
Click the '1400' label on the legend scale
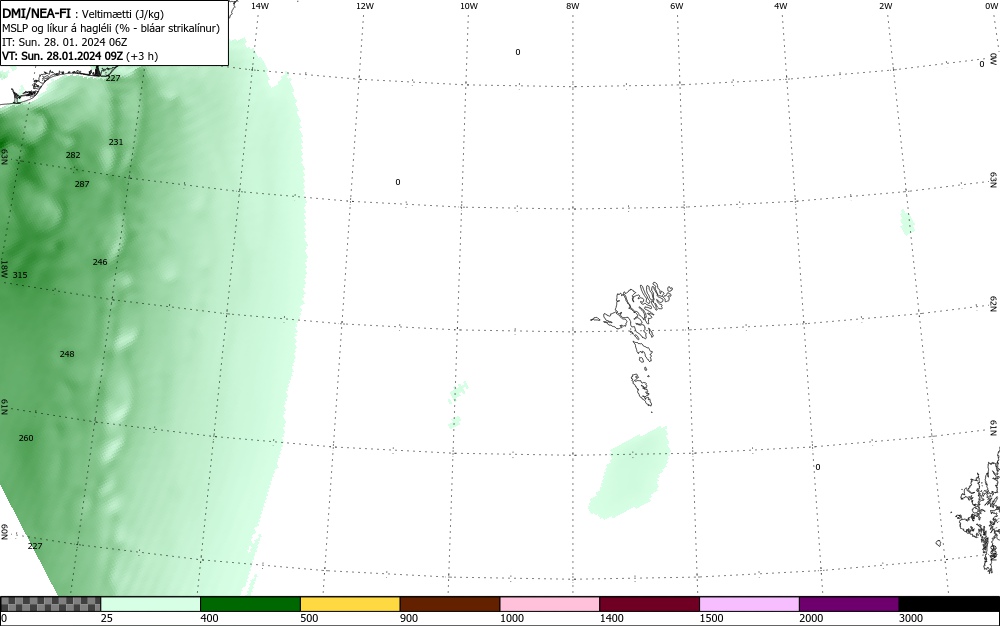point(611,618)
